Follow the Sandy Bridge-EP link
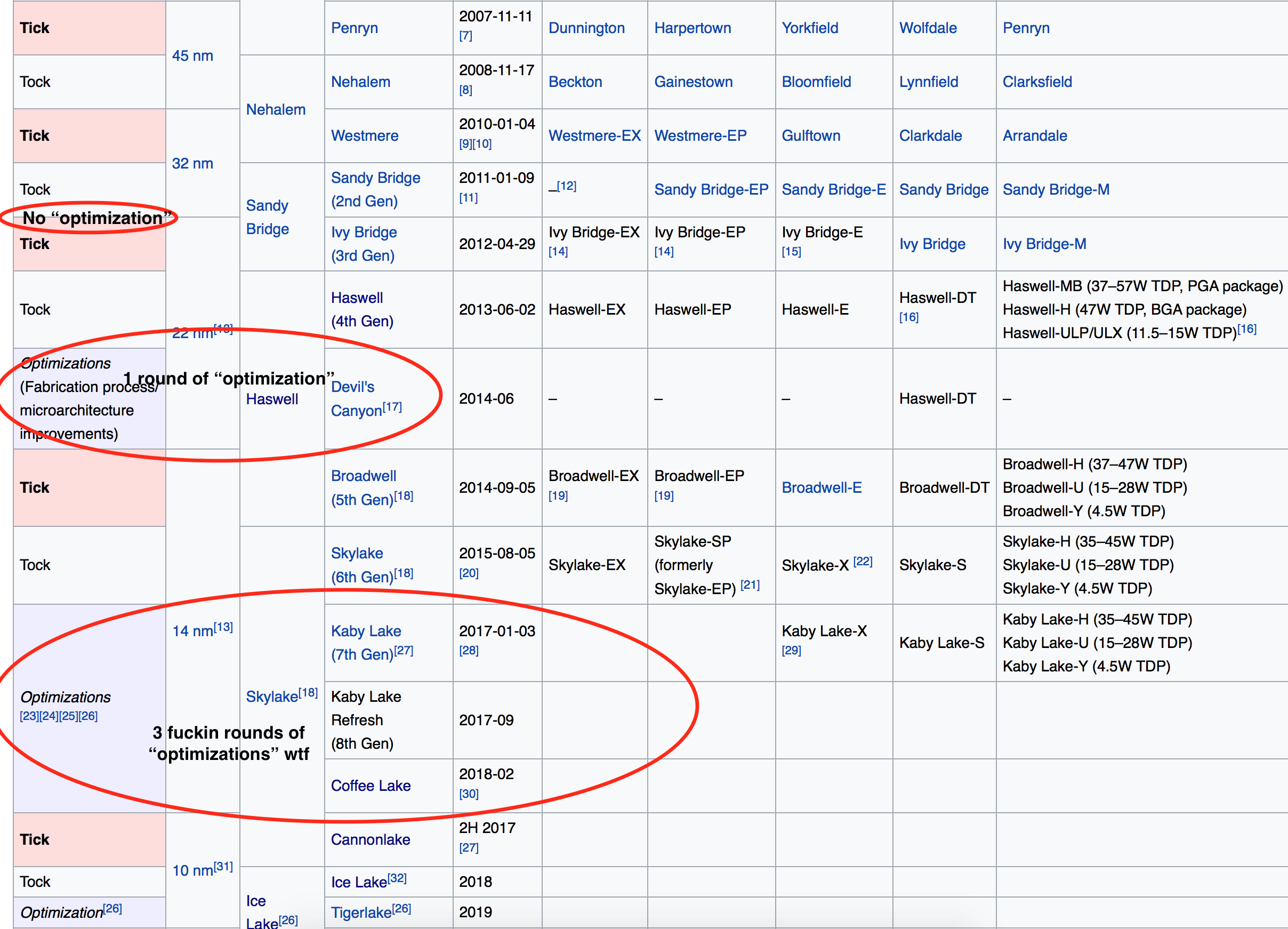Image resolution: width=1288 pixels, height=929 pixels. point(711,190)
